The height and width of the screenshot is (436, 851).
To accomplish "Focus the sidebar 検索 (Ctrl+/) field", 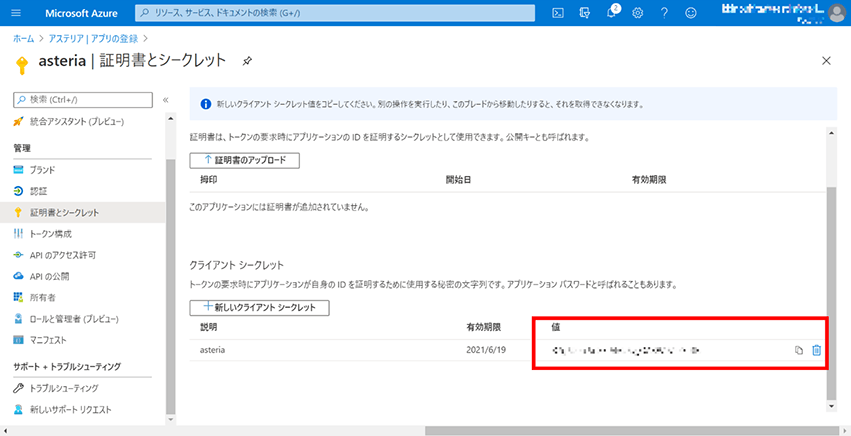I will click(83, 100).
